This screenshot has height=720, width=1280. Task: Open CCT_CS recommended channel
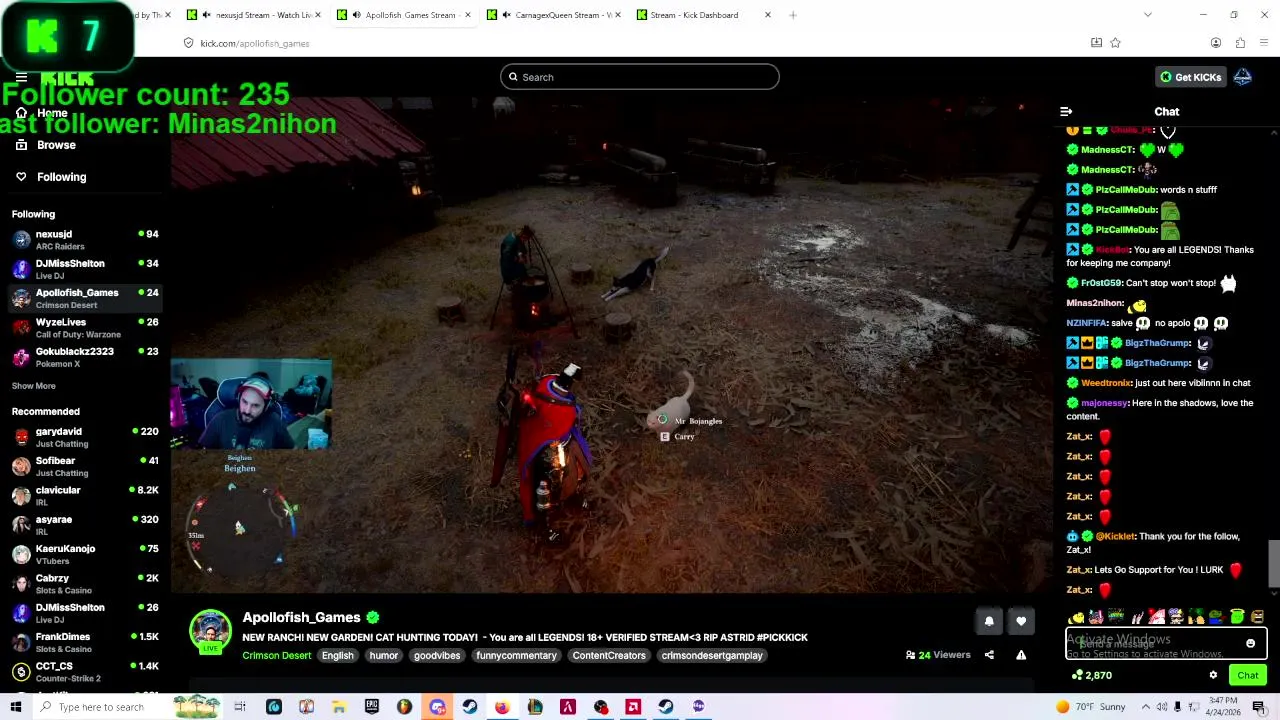coord(85,671)
